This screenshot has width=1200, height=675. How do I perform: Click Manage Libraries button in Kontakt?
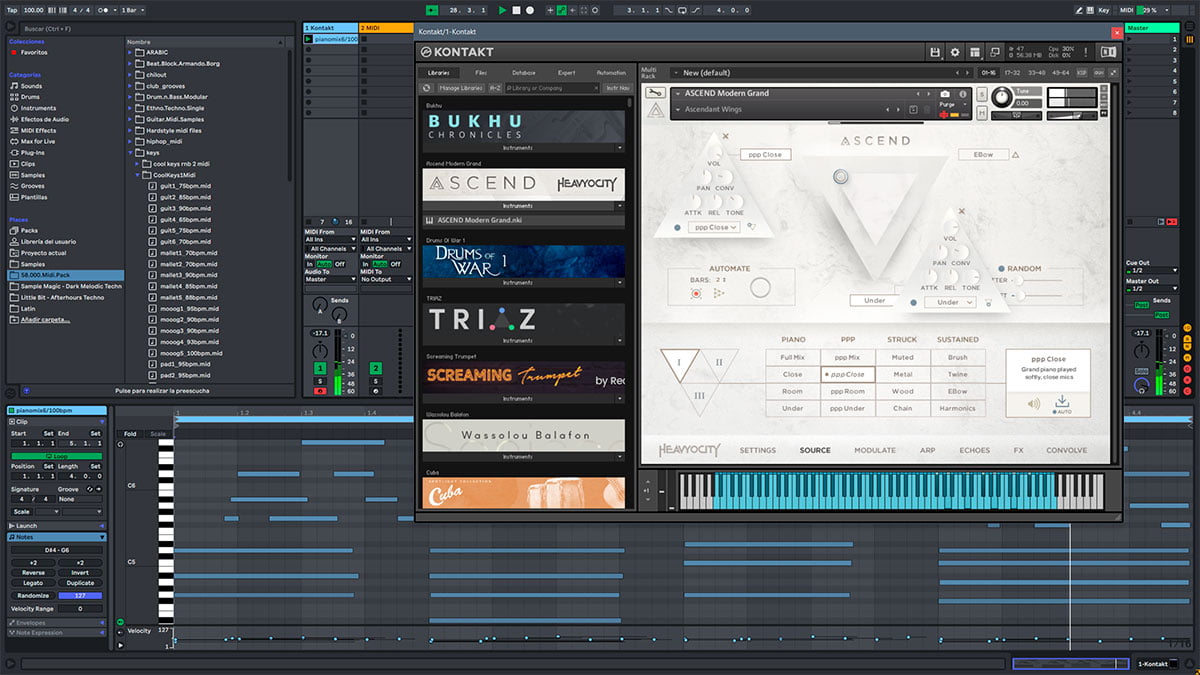click(x=460, y=88)
